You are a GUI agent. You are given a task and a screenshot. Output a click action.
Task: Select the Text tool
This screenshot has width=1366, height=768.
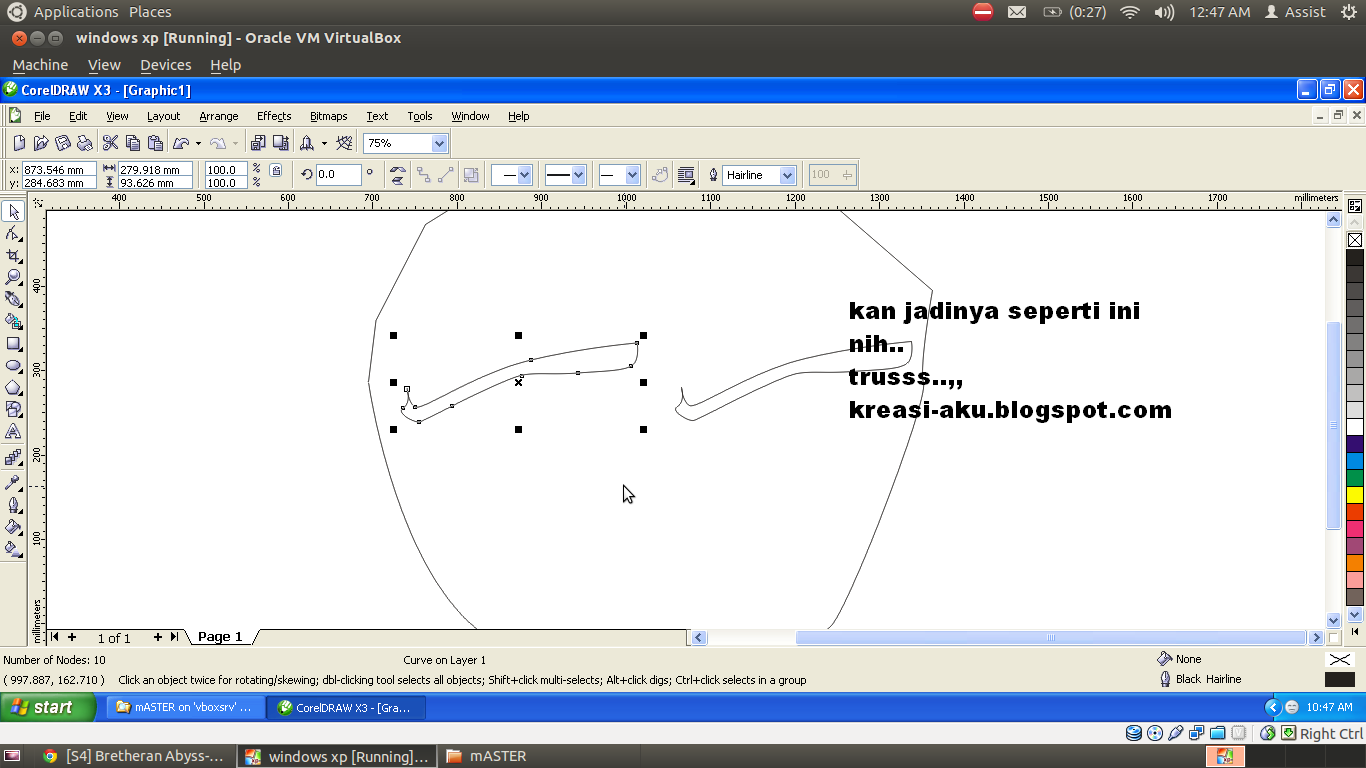tap(13, 431)
